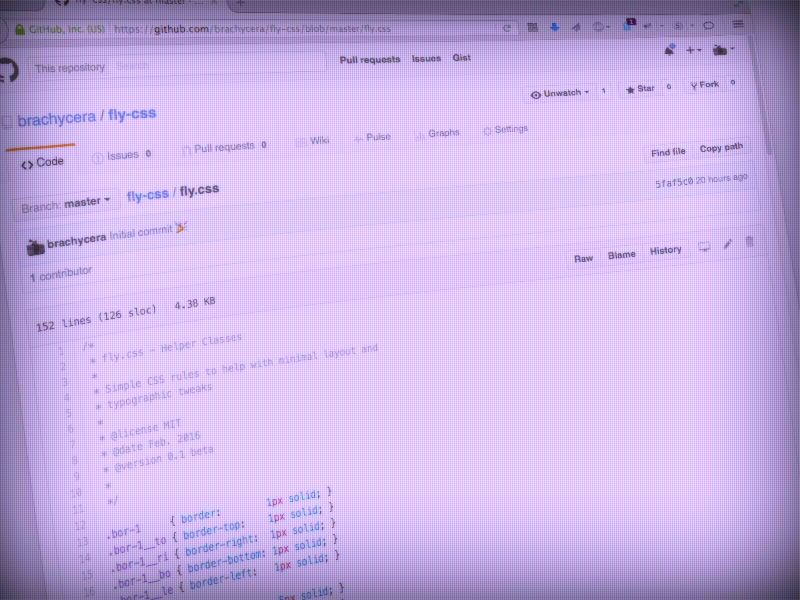800x600 pixels.
Task: Select the repository Issues 0 tab
Action: 121,155
